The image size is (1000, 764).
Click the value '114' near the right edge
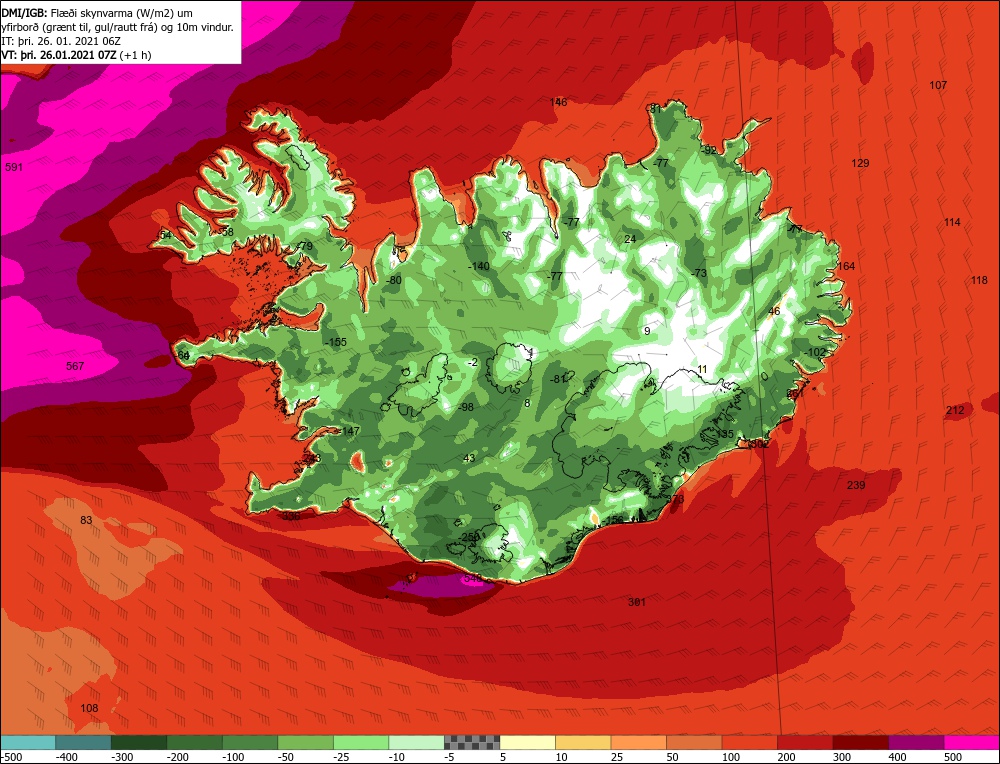952,222
